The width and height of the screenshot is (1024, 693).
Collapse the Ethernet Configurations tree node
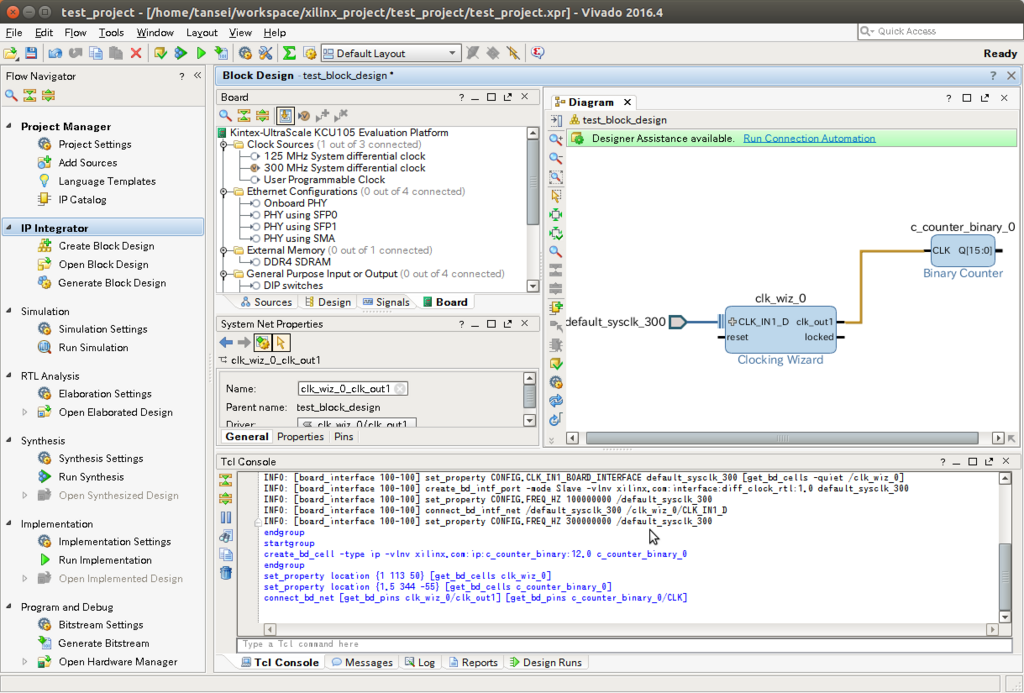tap(223, 192)
